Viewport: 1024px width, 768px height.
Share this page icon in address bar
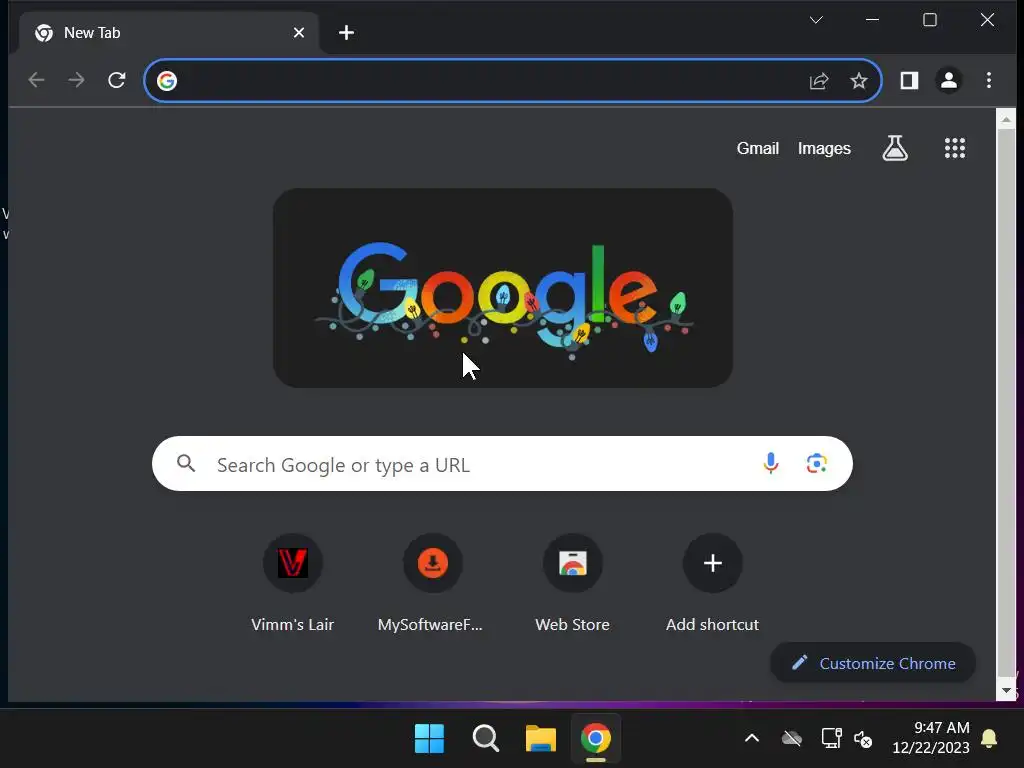(x=819, y=80)
